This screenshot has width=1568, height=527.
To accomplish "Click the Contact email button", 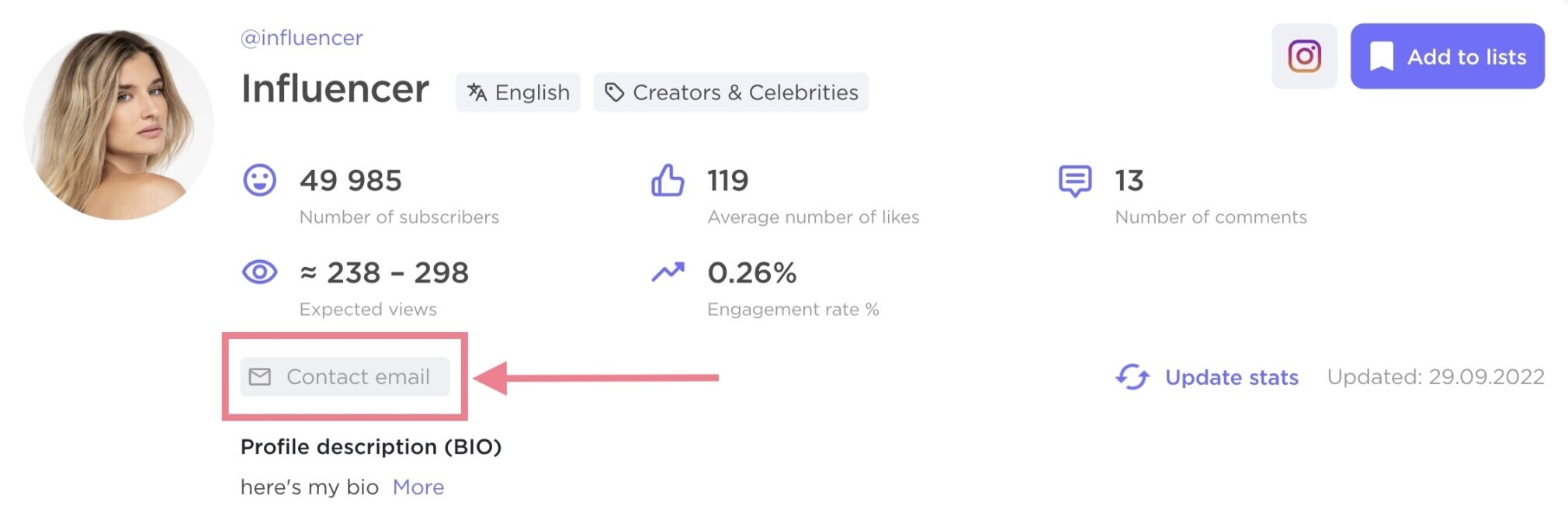I will [345, 376].
